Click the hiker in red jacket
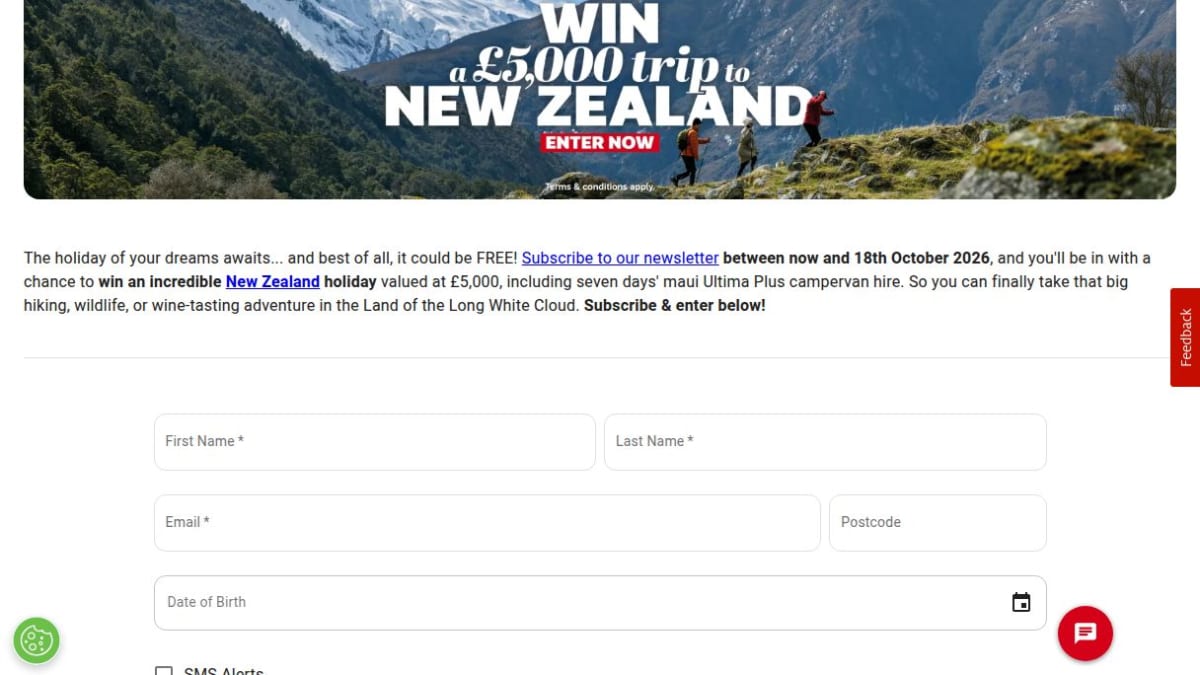 (817, 118)
